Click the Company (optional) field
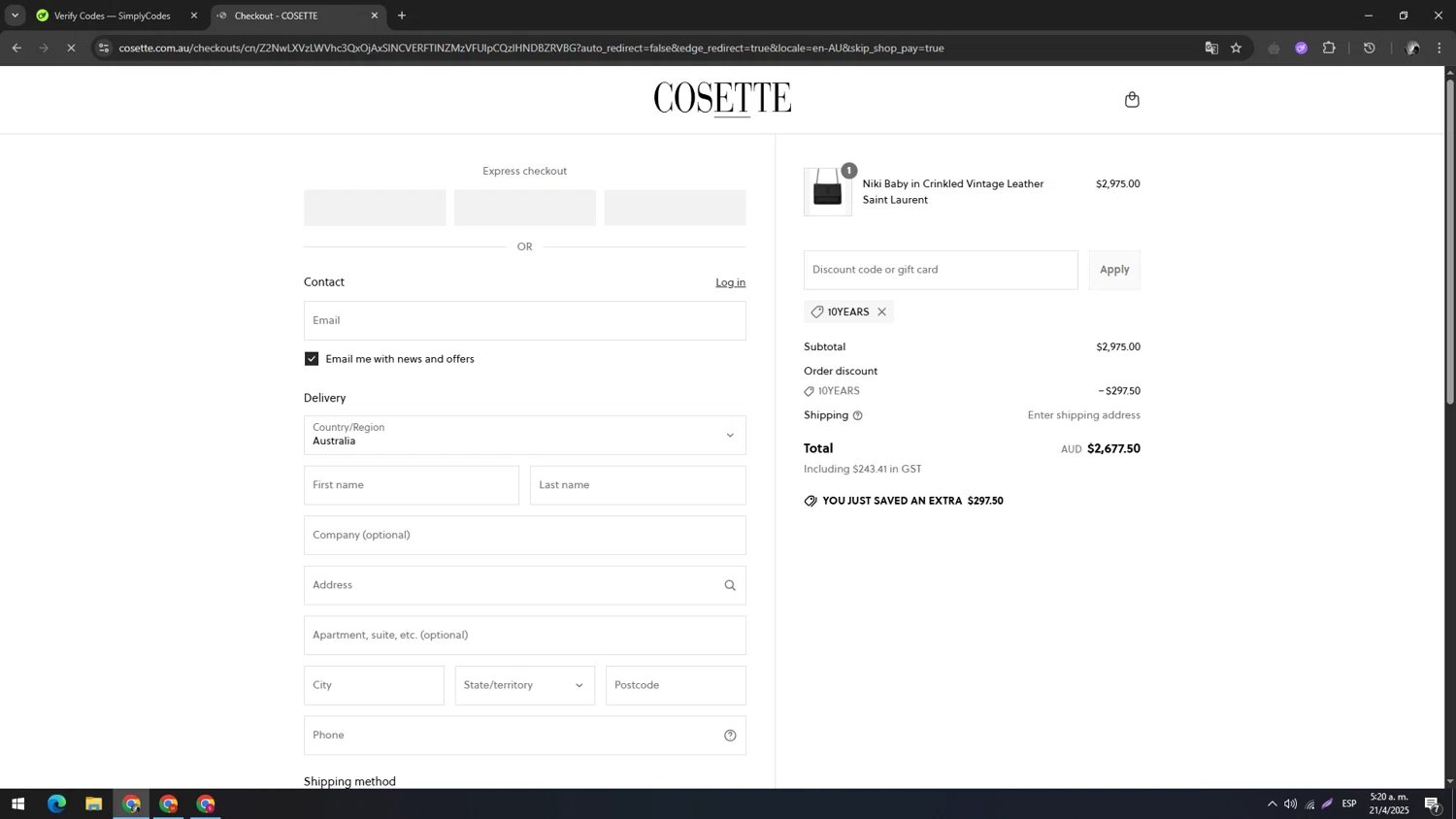This screenshot has height=819, width=1456. click(x=525, y=535)
